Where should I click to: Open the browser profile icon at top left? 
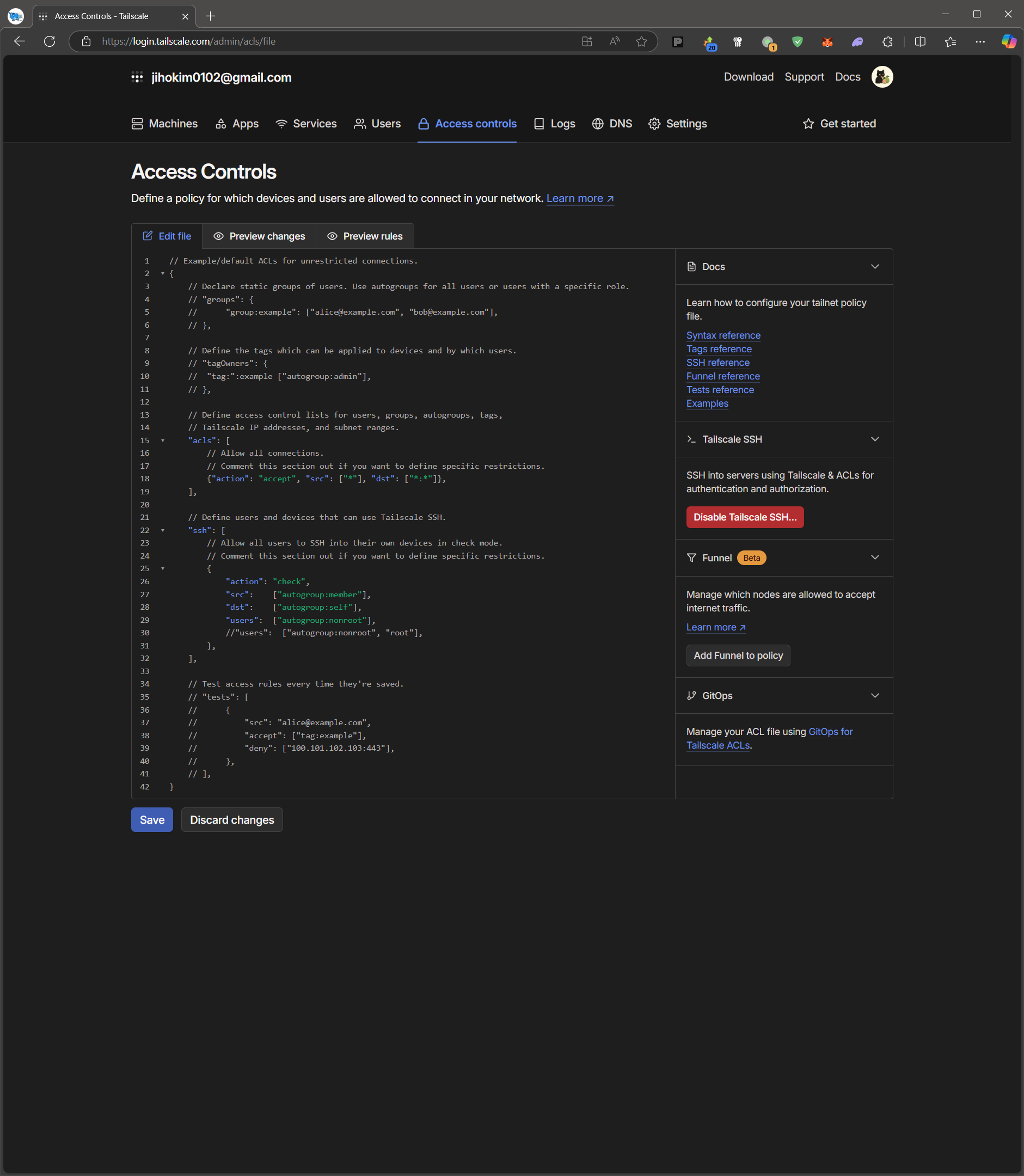(15, 16)
